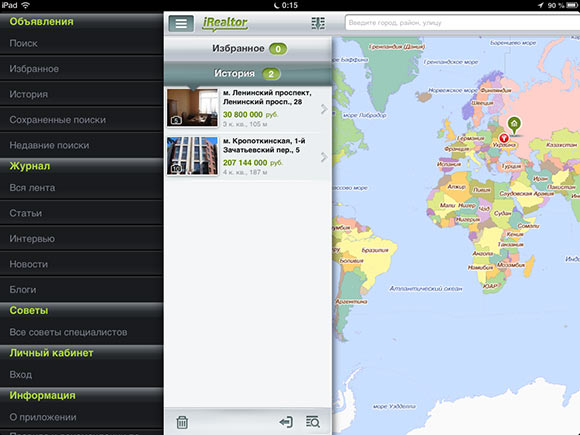The image size is (580, 435).
Task: Open the Ленинский проспект apartment photo
Action: click(x=192, y=108)
